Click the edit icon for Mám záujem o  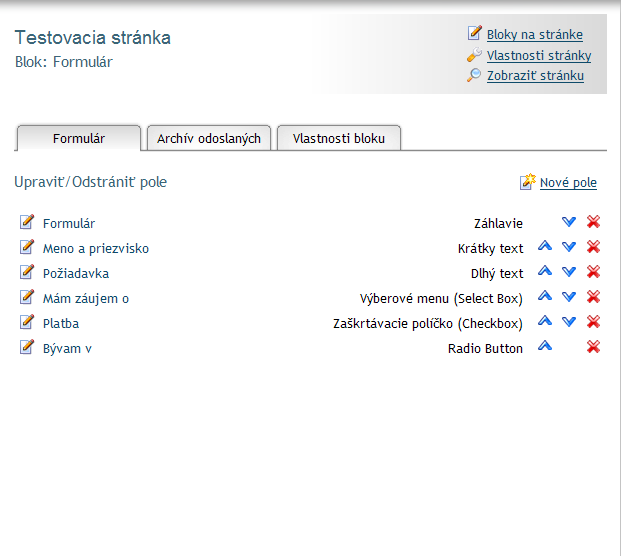(x=27, y=297)
